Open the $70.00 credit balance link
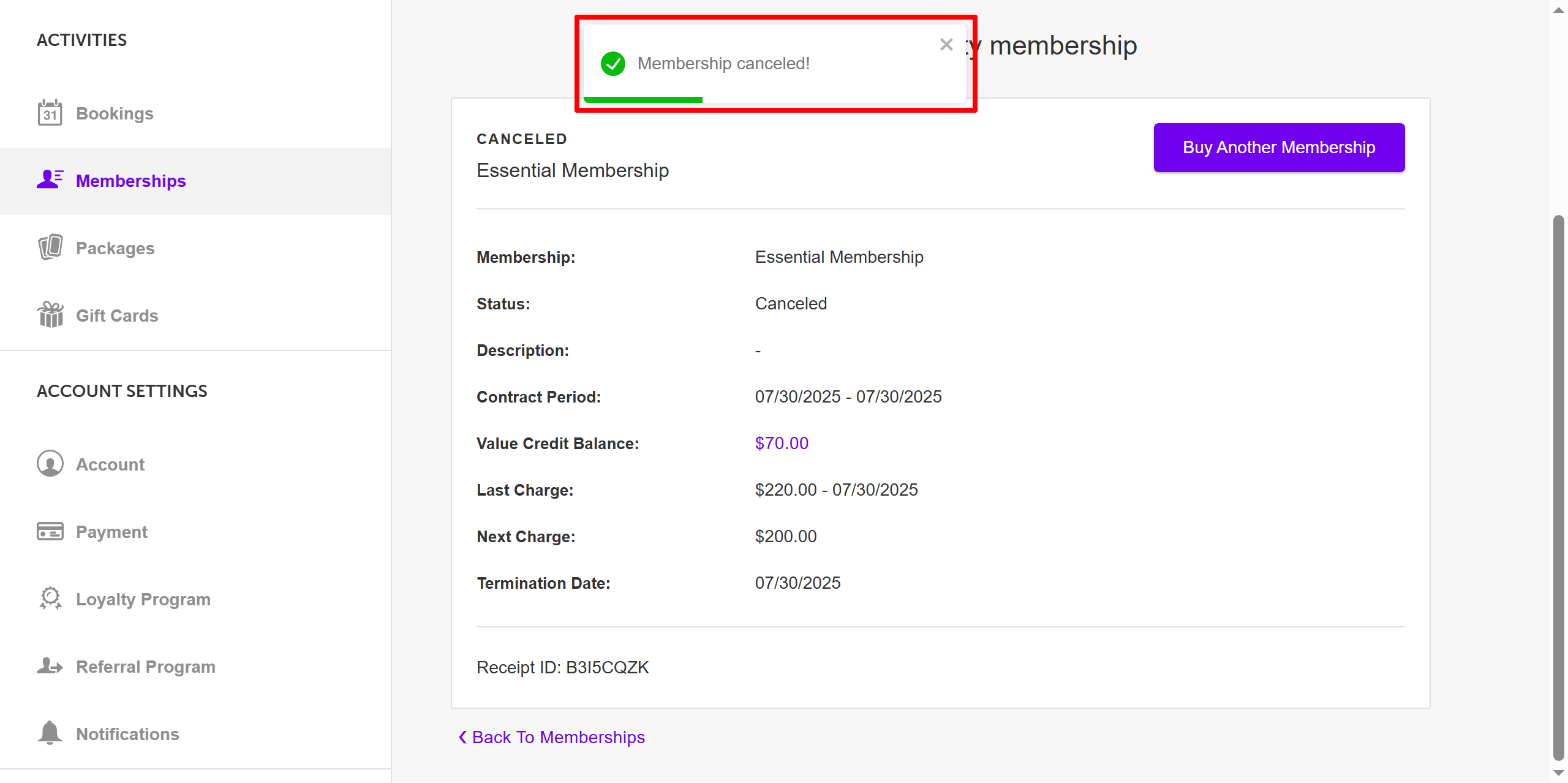Image resolution: width=1568 pixels, height=783 pixels. click(781, 443)
